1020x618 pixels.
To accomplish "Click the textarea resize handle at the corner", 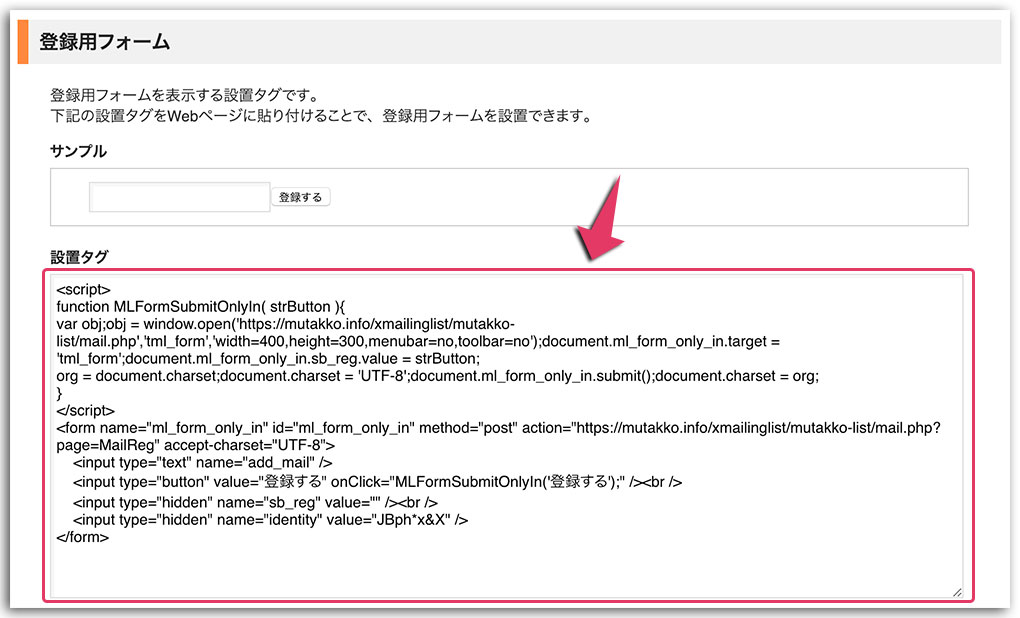I will tap(957, 592).
